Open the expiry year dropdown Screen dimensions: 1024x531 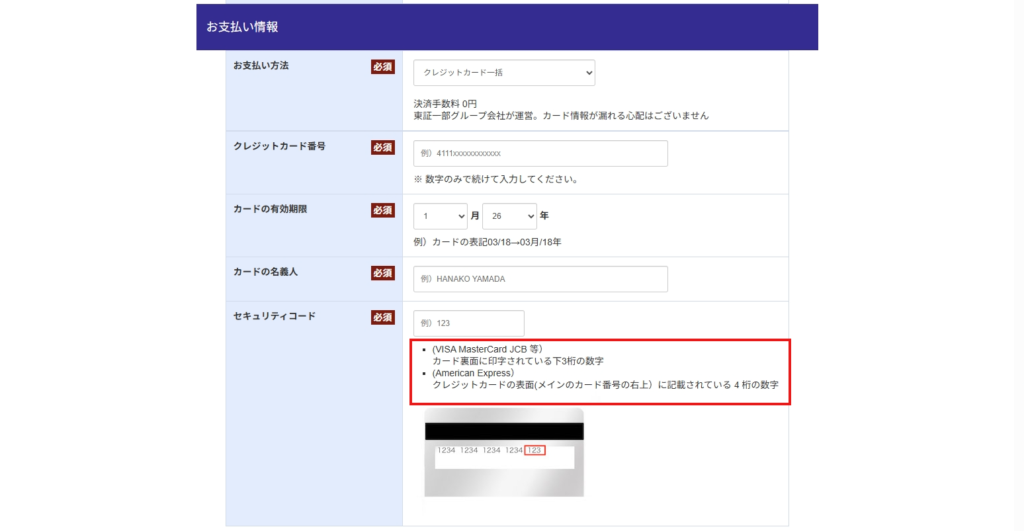click(x=509, y=216)
